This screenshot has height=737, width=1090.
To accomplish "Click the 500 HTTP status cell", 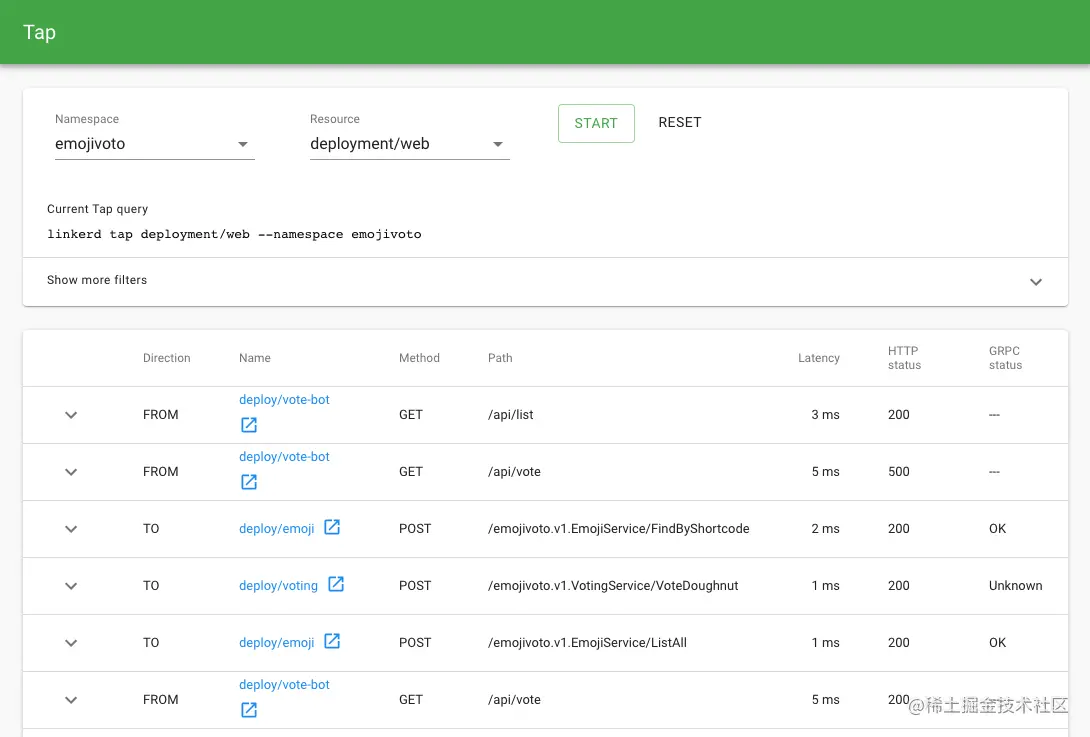I will pyautogui.click(x=899, y=472).
